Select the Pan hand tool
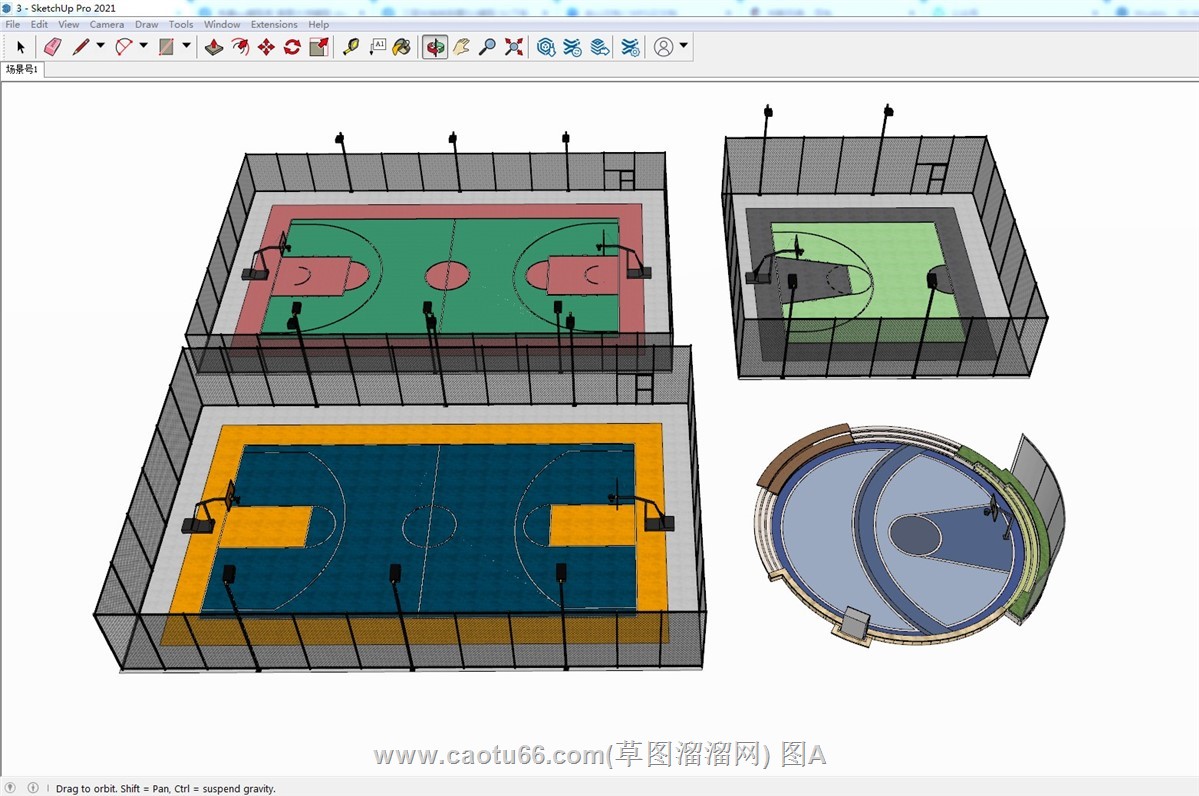The width and height of the screenshot is (1199, 796). point(461,47)
